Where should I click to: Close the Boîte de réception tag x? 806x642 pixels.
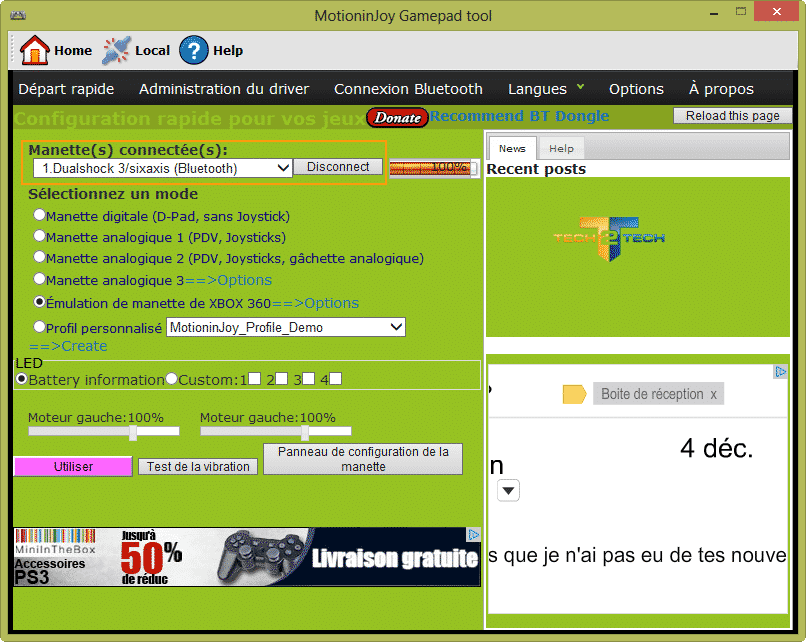click(713, 394)
